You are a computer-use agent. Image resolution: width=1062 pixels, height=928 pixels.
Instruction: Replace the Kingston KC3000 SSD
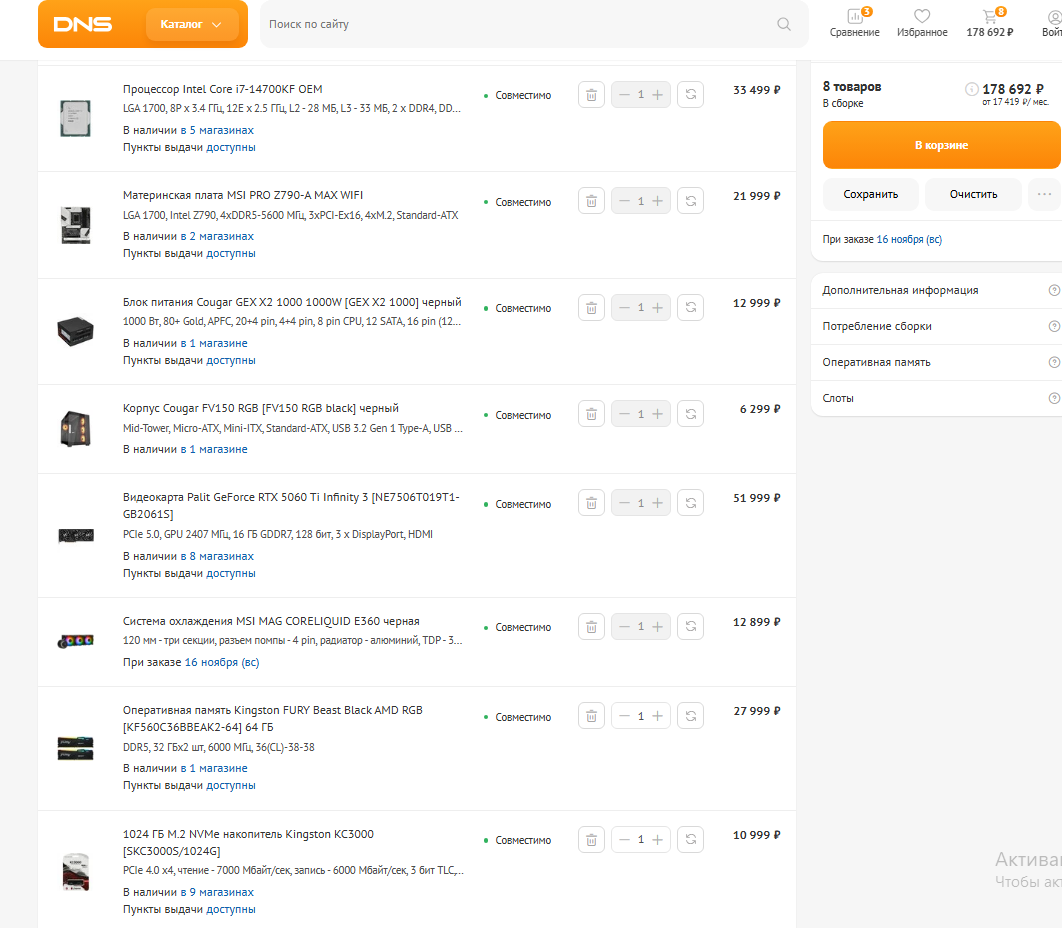coord(691,840)
